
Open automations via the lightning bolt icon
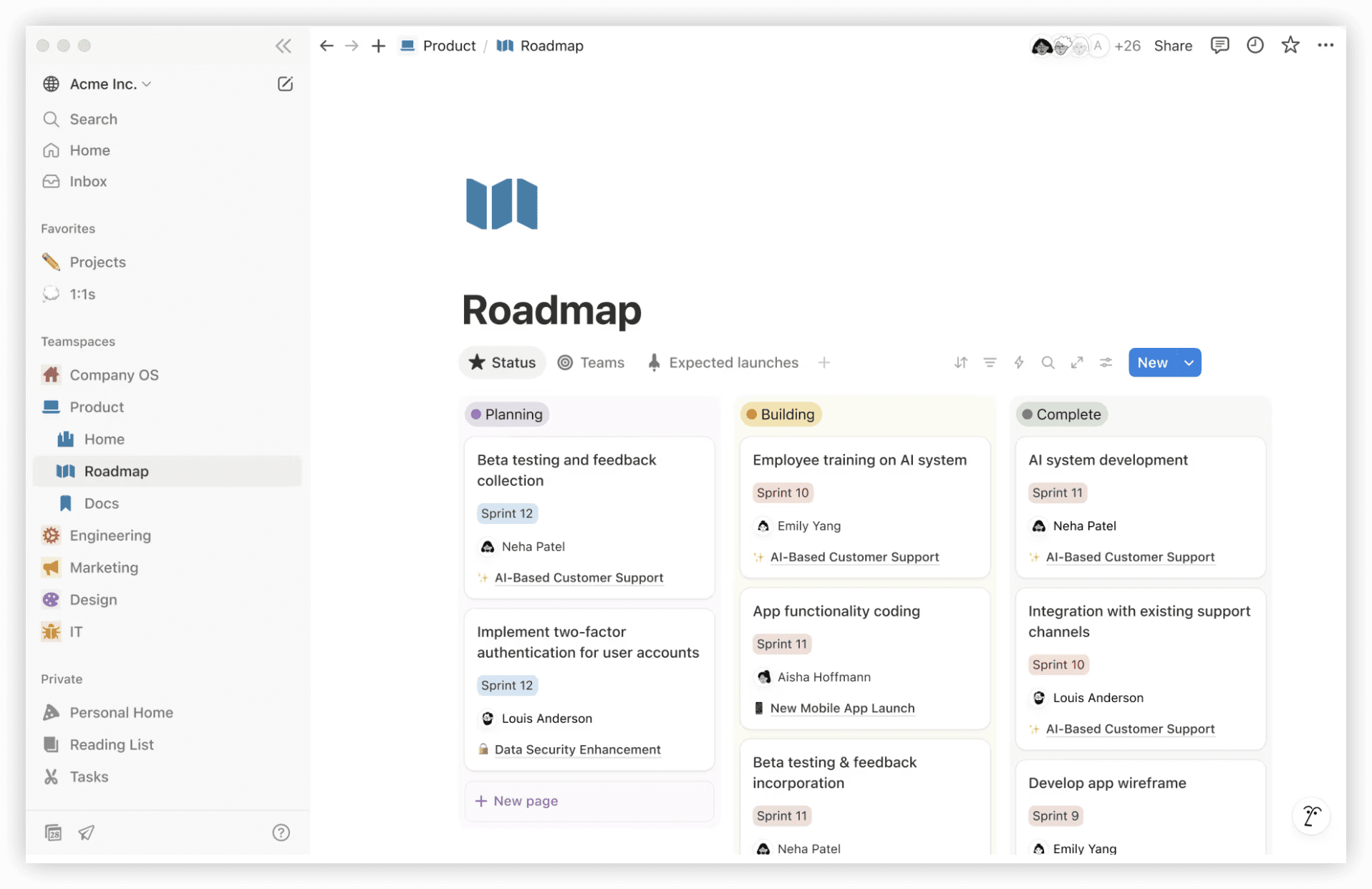[1019, 362]
